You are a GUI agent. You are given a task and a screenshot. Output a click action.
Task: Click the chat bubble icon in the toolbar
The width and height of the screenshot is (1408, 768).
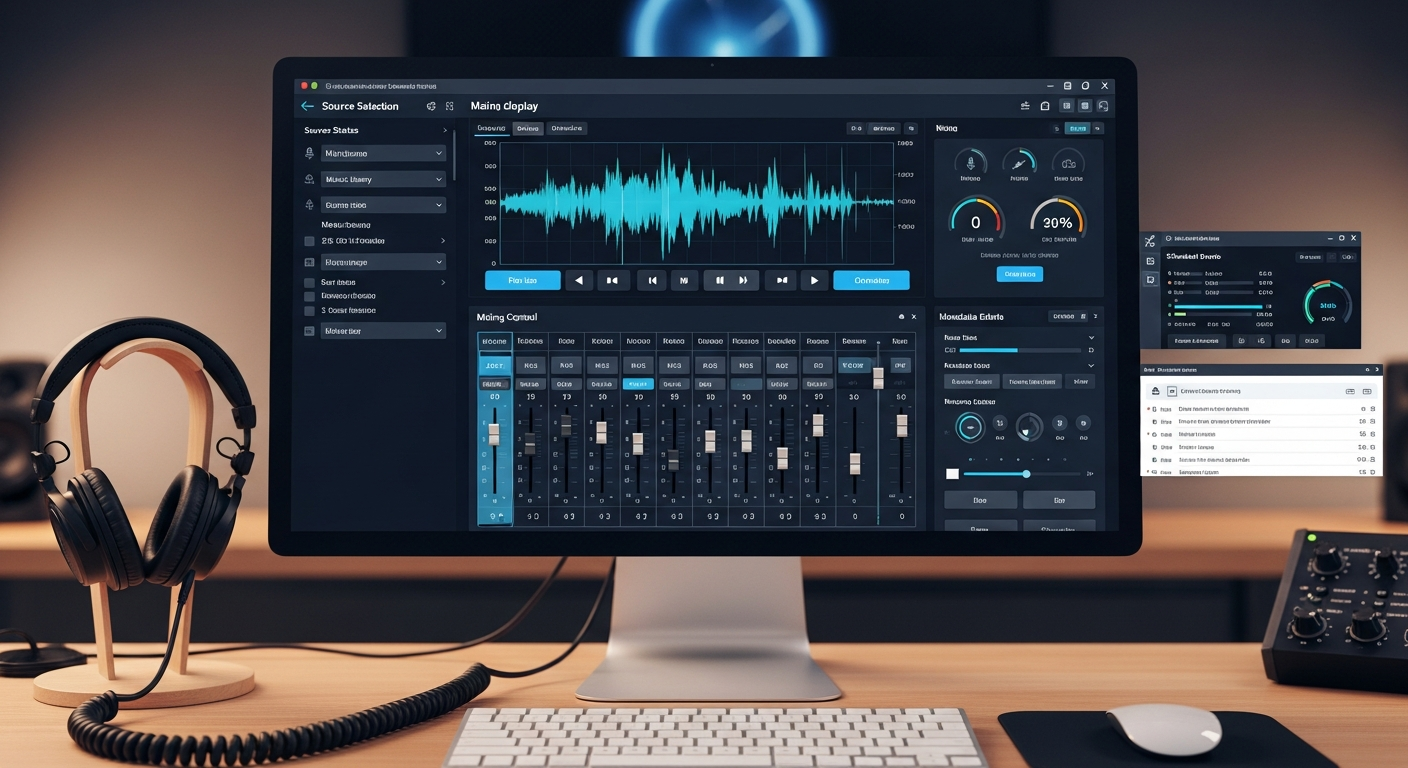1103,105
